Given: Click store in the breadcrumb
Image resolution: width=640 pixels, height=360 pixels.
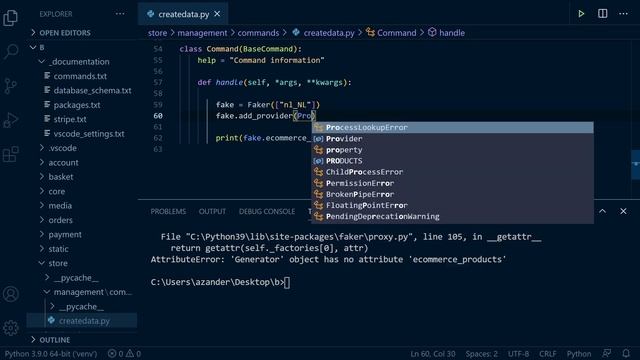Looking at the screenshot, I should pyautogui.click(x=158, y=33).
